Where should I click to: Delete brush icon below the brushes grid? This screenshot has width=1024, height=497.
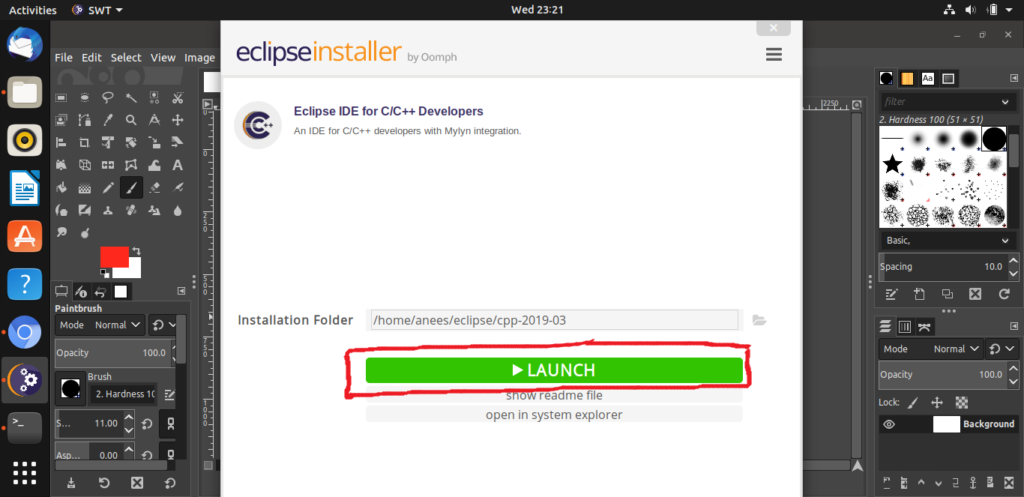click(x=975, y=294)
